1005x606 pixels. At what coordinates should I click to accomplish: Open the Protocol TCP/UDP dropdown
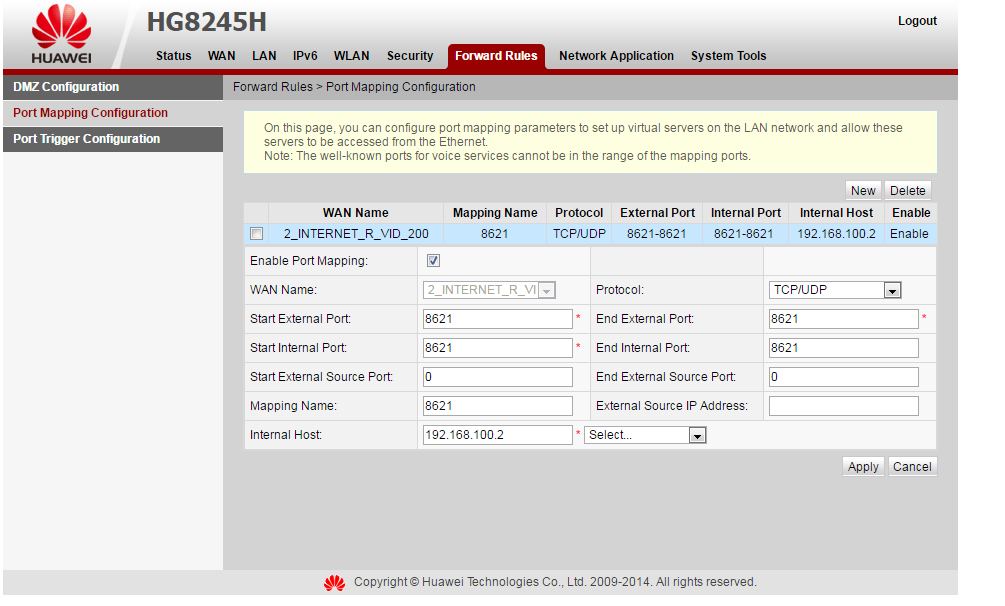835,290
